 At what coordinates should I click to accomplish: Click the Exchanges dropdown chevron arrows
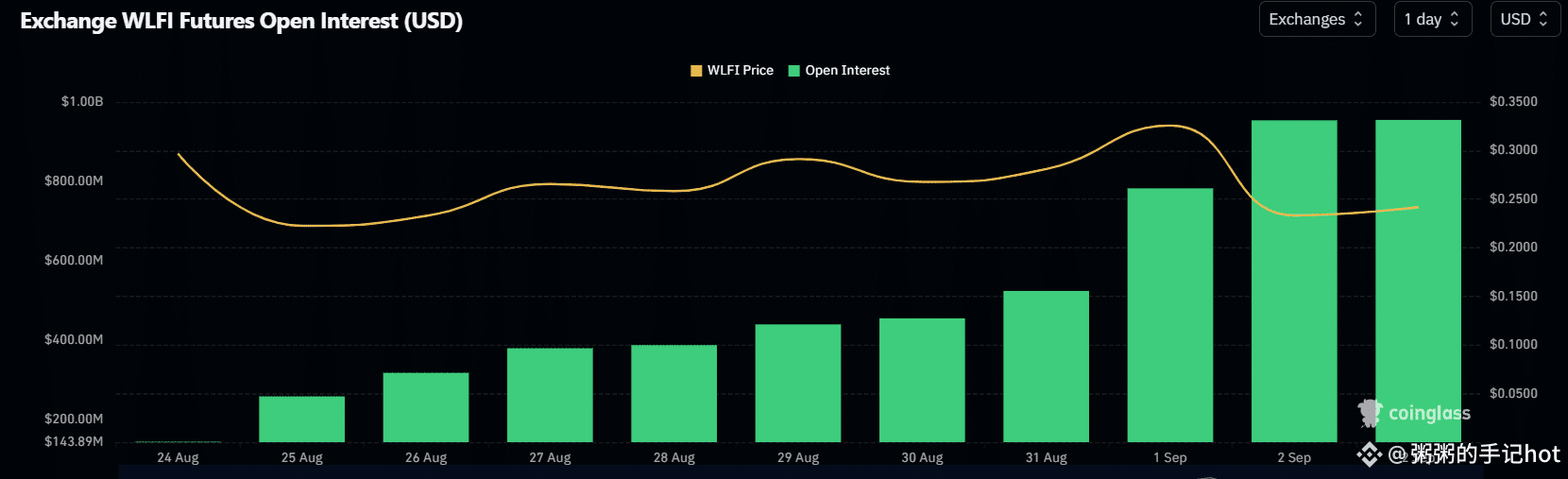[1358, 19]
